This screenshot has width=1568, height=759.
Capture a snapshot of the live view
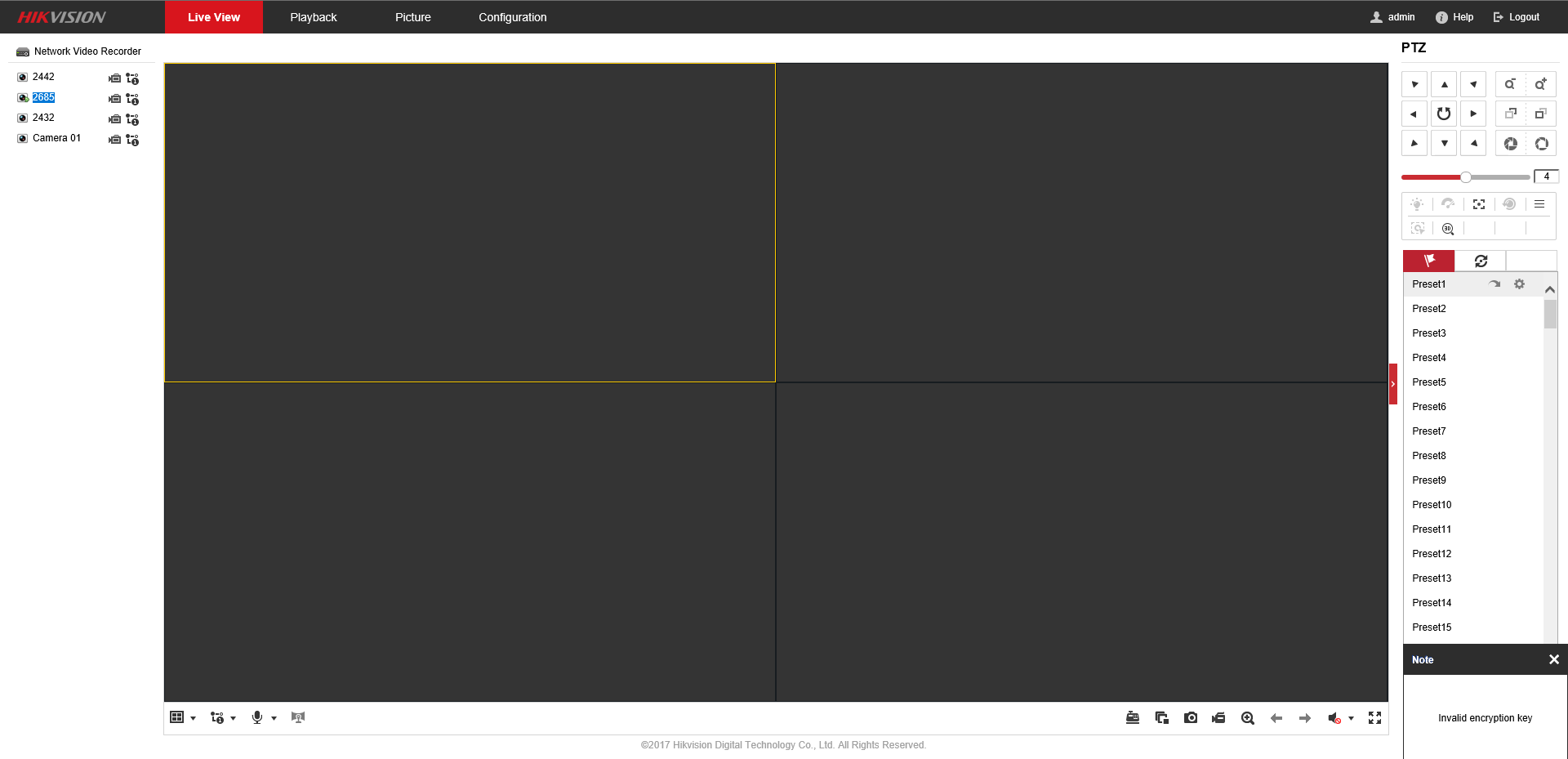(x=1191, y=718)
